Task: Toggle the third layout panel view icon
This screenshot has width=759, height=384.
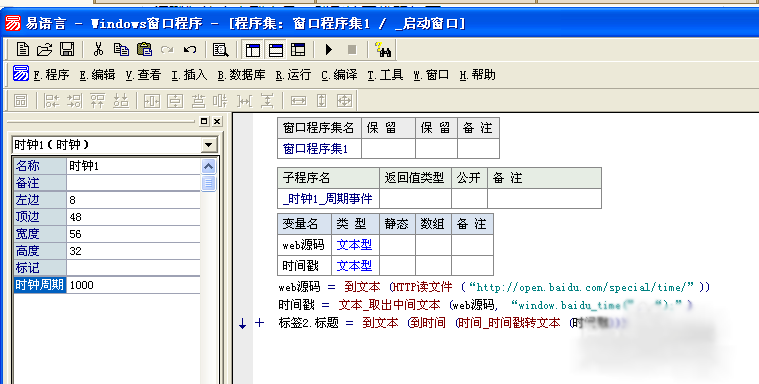Action: 298,49
